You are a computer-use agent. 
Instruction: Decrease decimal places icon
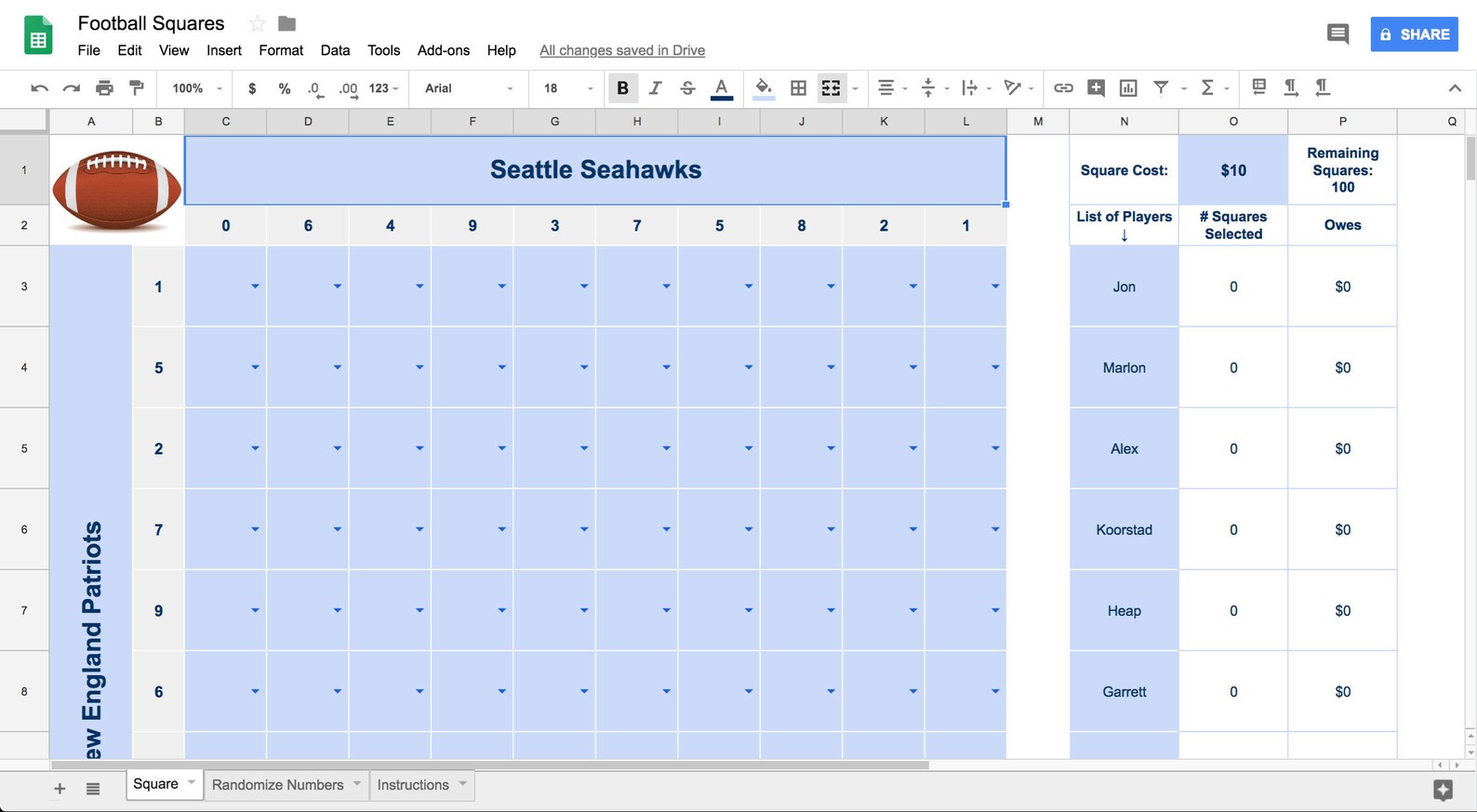click(315, 88)
